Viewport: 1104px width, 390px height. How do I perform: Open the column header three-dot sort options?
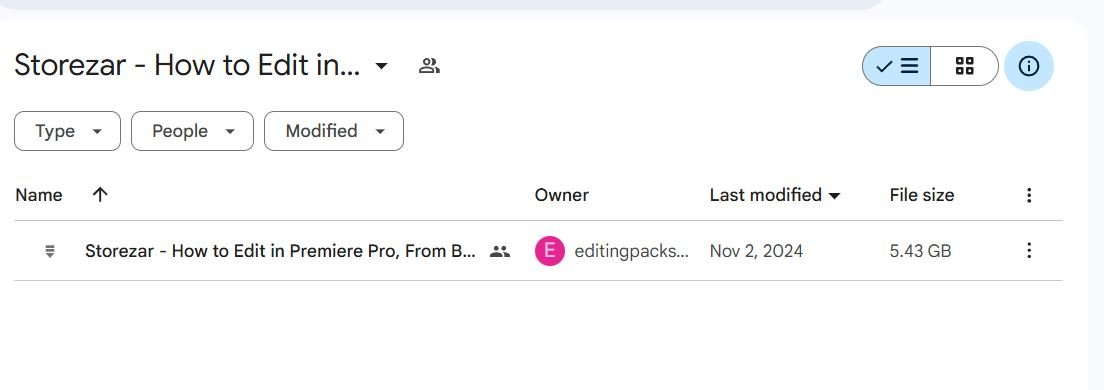1029,195
